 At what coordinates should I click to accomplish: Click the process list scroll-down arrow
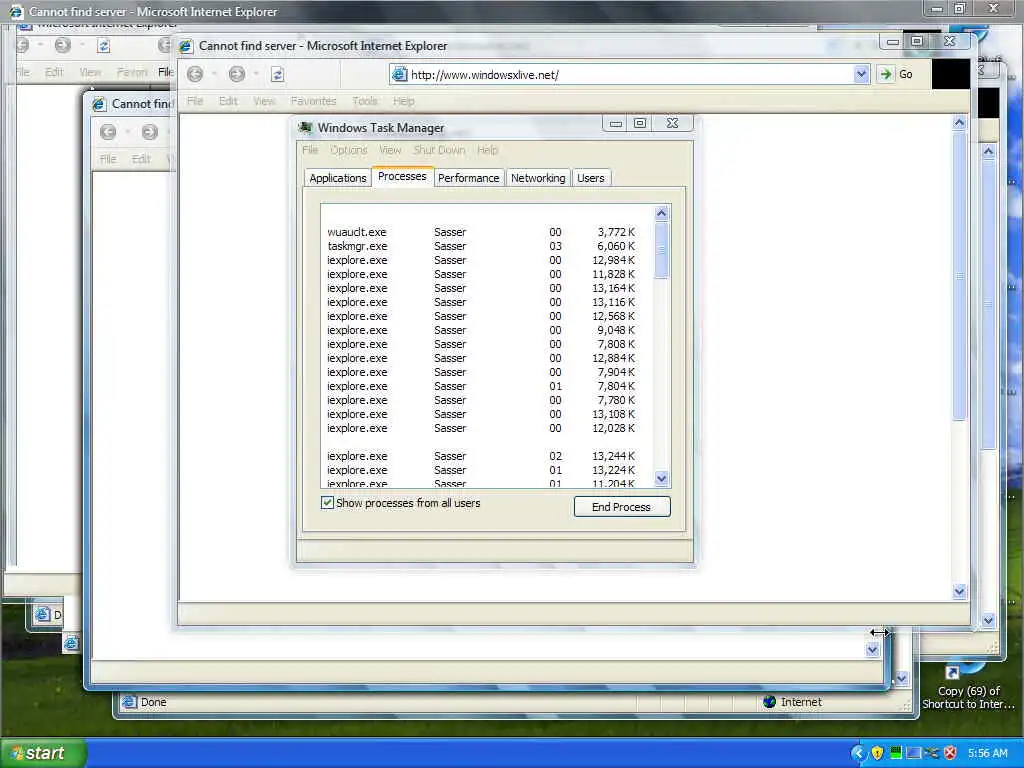pos(662,479)
